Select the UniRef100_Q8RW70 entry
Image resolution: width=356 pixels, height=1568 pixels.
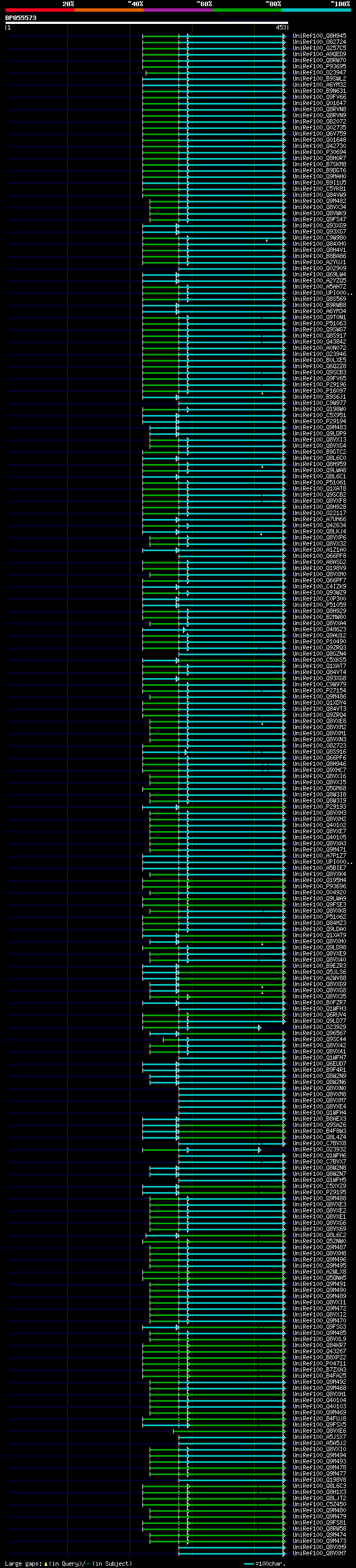click(319, 60)
